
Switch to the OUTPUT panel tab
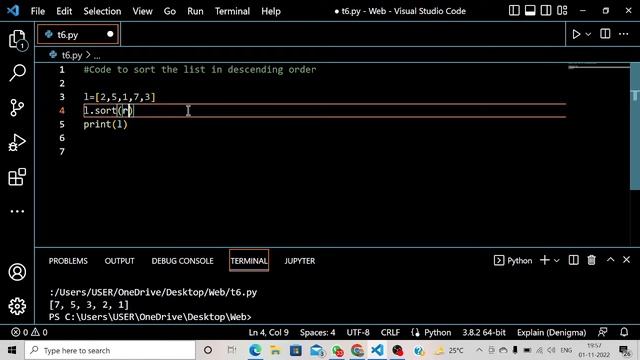coord(119,261)
